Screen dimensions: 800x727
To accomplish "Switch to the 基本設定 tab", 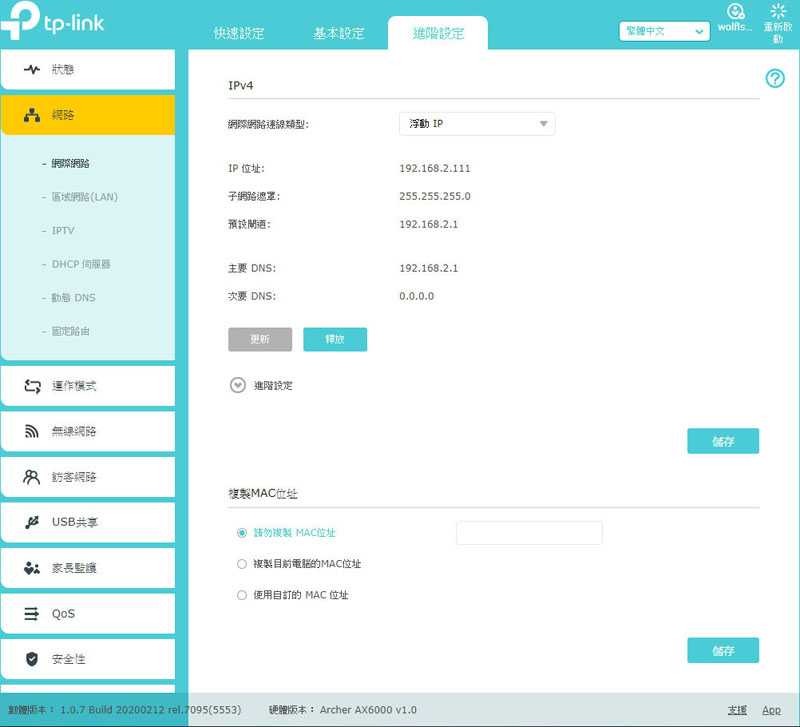I will (339, 34).
